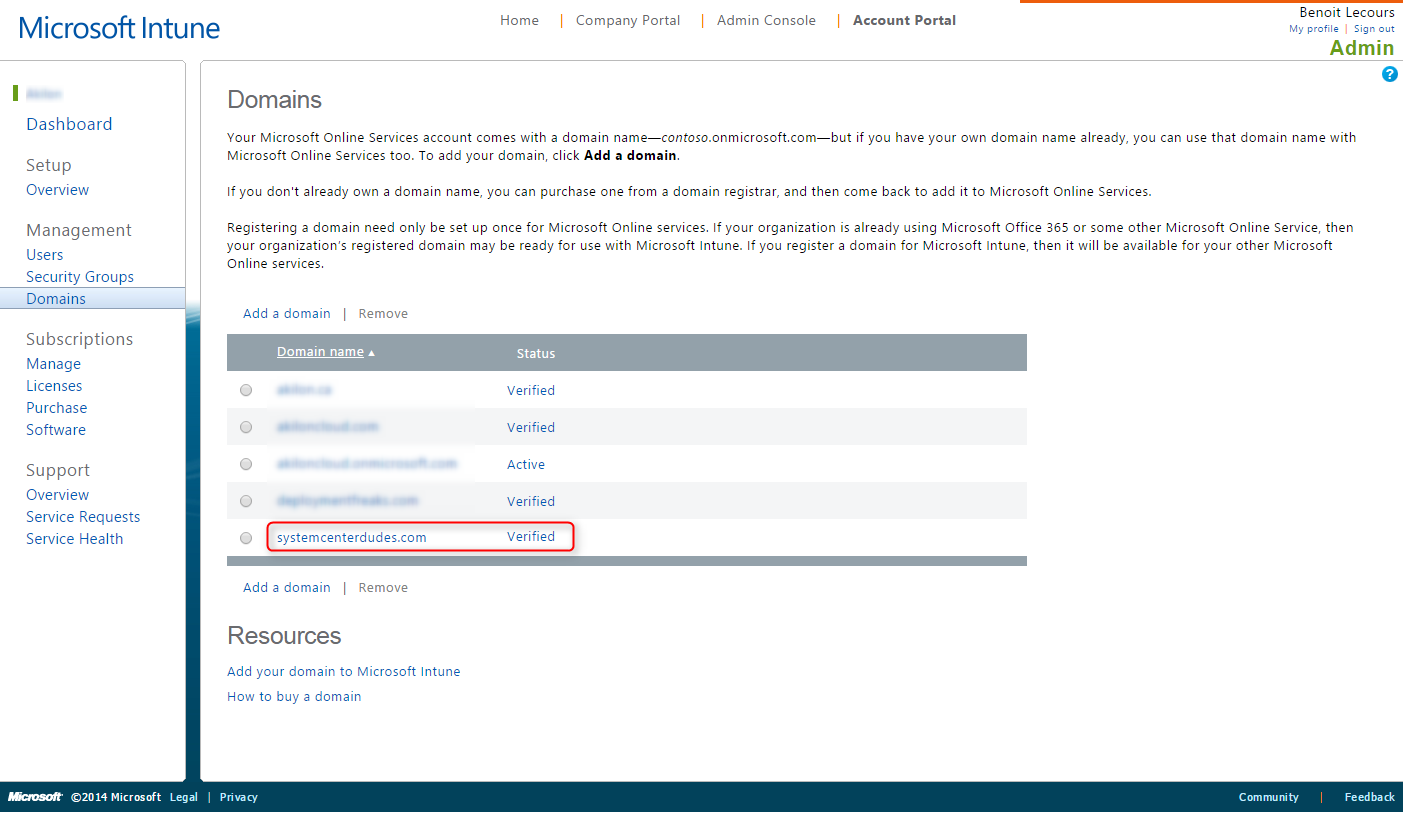The image size is (1403, 813).
Task: Go to Users under Management
Action: click(44, 255)
